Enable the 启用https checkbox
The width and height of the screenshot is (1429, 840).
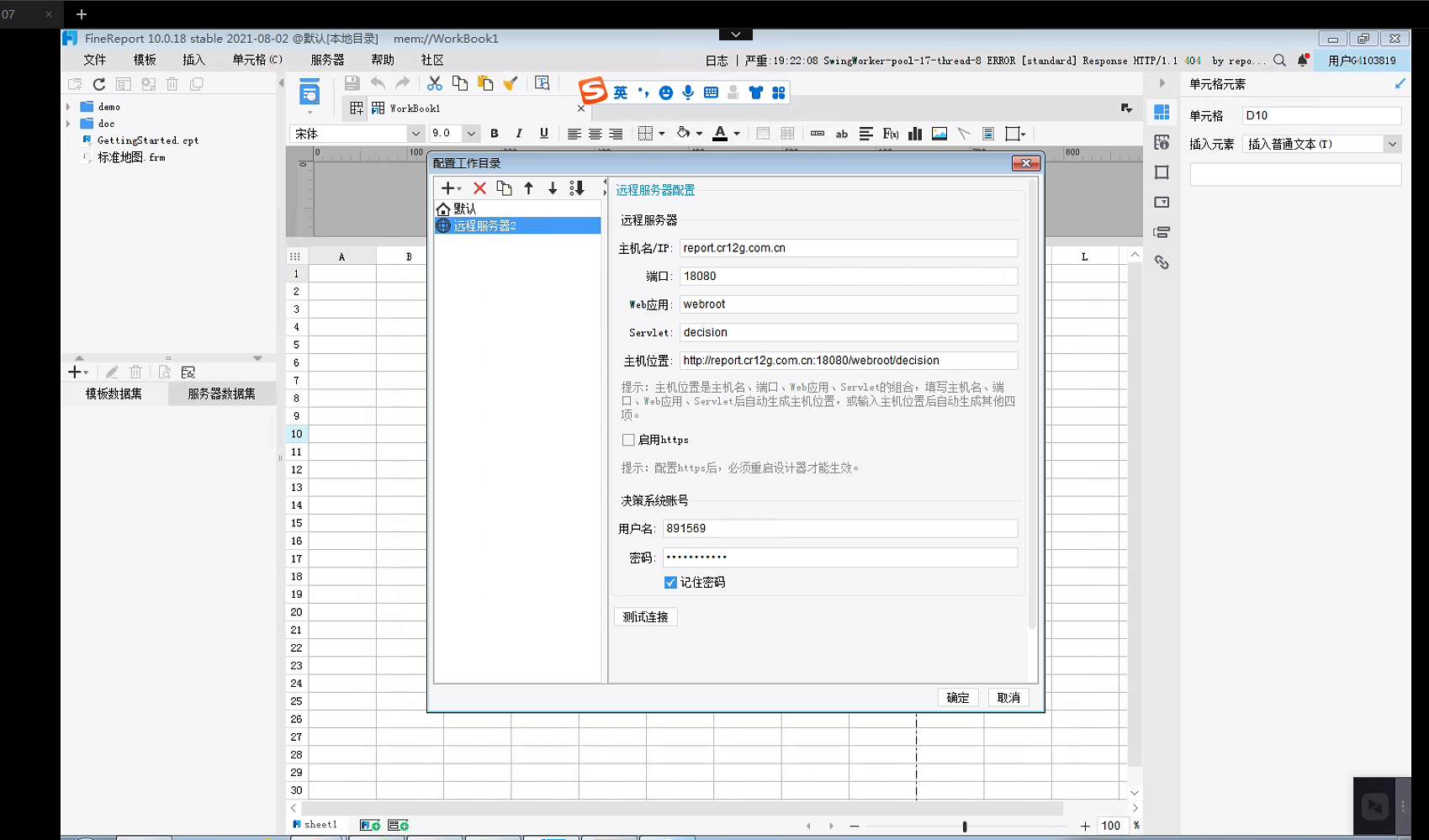pos(628,440)
